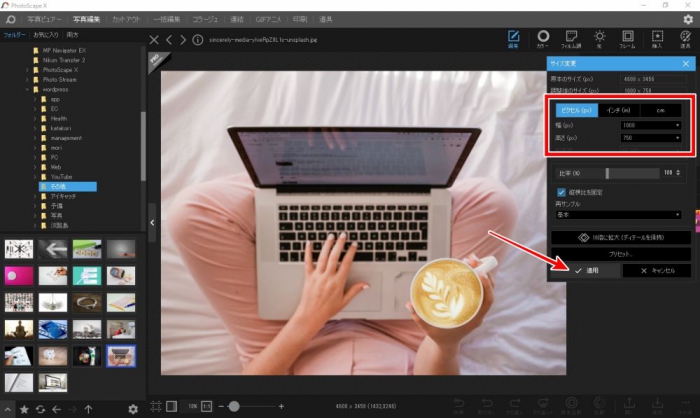
Task: Go up one folder level arrow
Action: (88, 409)
